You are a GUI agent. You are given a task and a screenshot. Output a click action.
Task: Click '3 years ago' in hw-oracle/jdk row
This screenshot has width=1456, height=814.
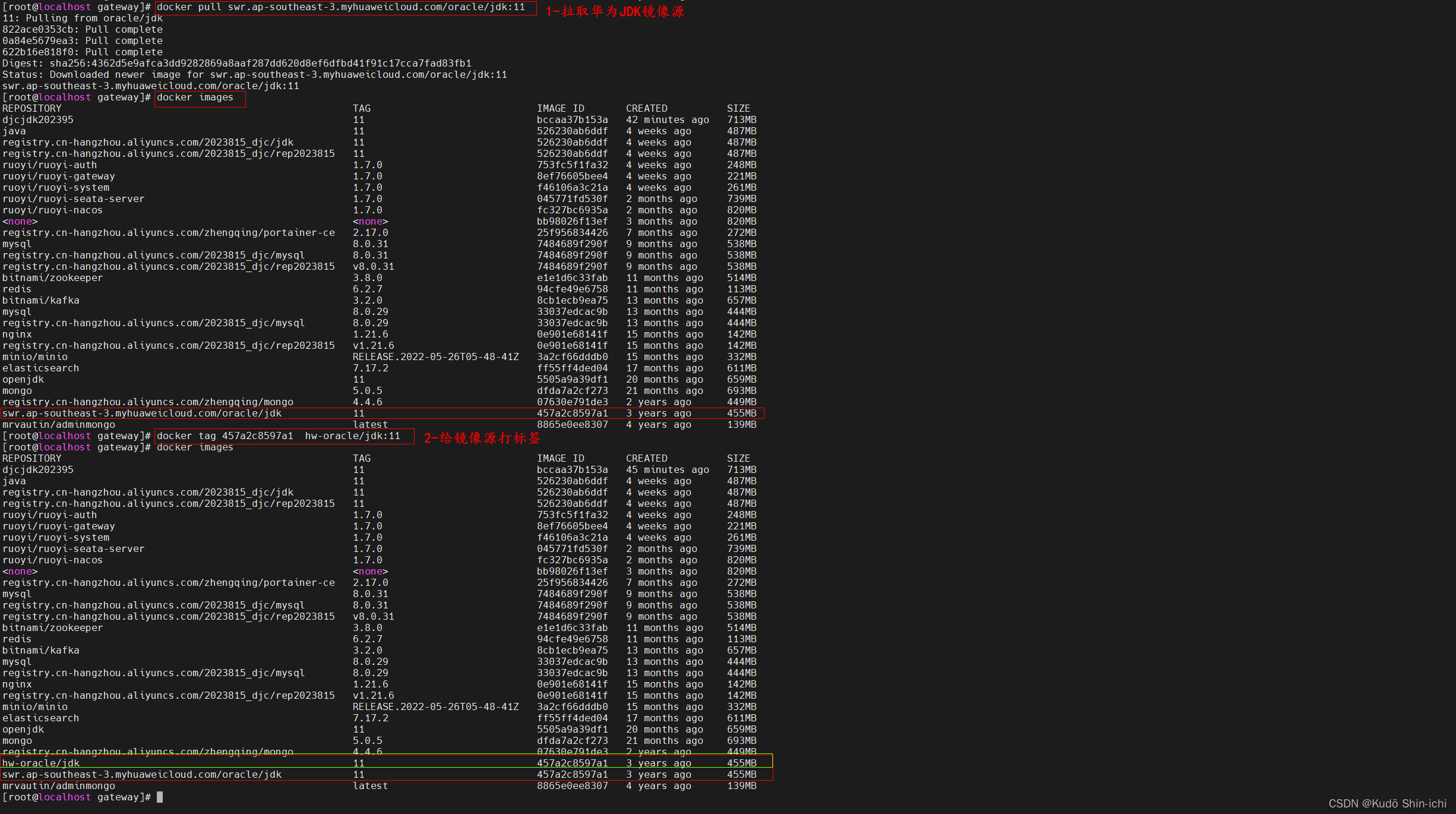click(659, 763)
